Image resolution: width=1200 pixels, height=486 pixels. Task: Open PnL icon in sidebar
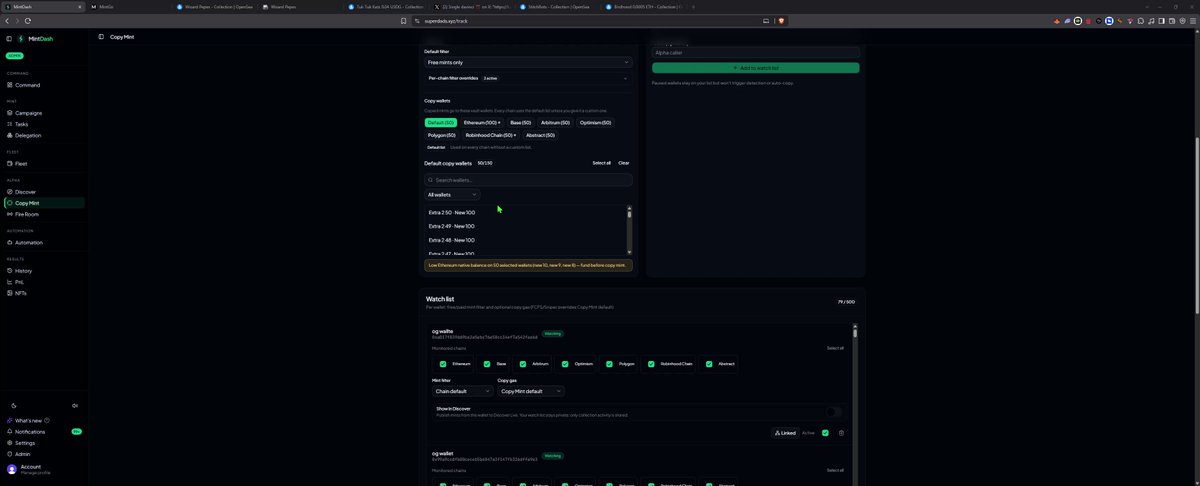(x=9, y=282)
